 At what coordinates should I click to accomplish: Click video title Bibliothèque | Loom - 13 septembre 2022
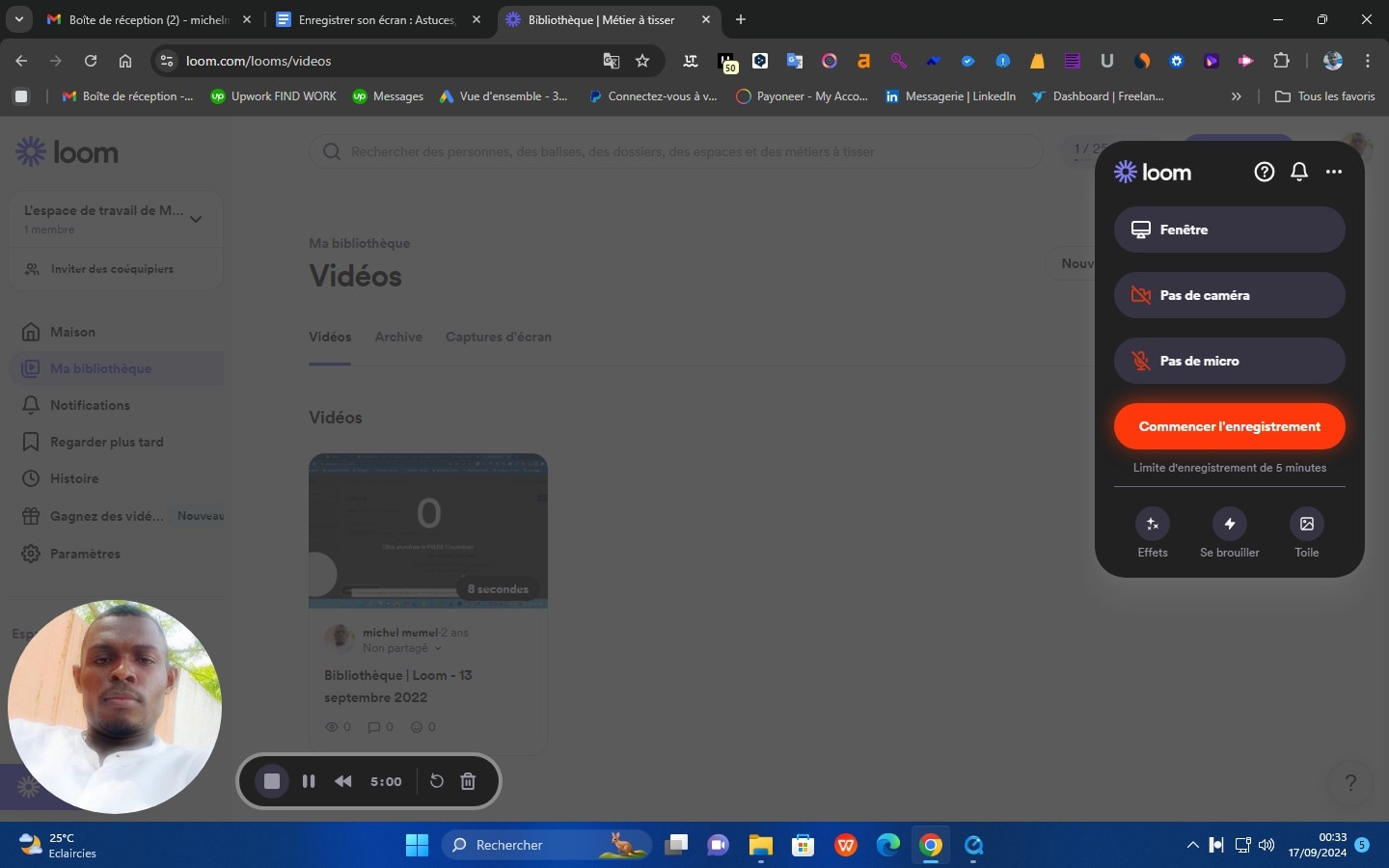pos(398,686)
